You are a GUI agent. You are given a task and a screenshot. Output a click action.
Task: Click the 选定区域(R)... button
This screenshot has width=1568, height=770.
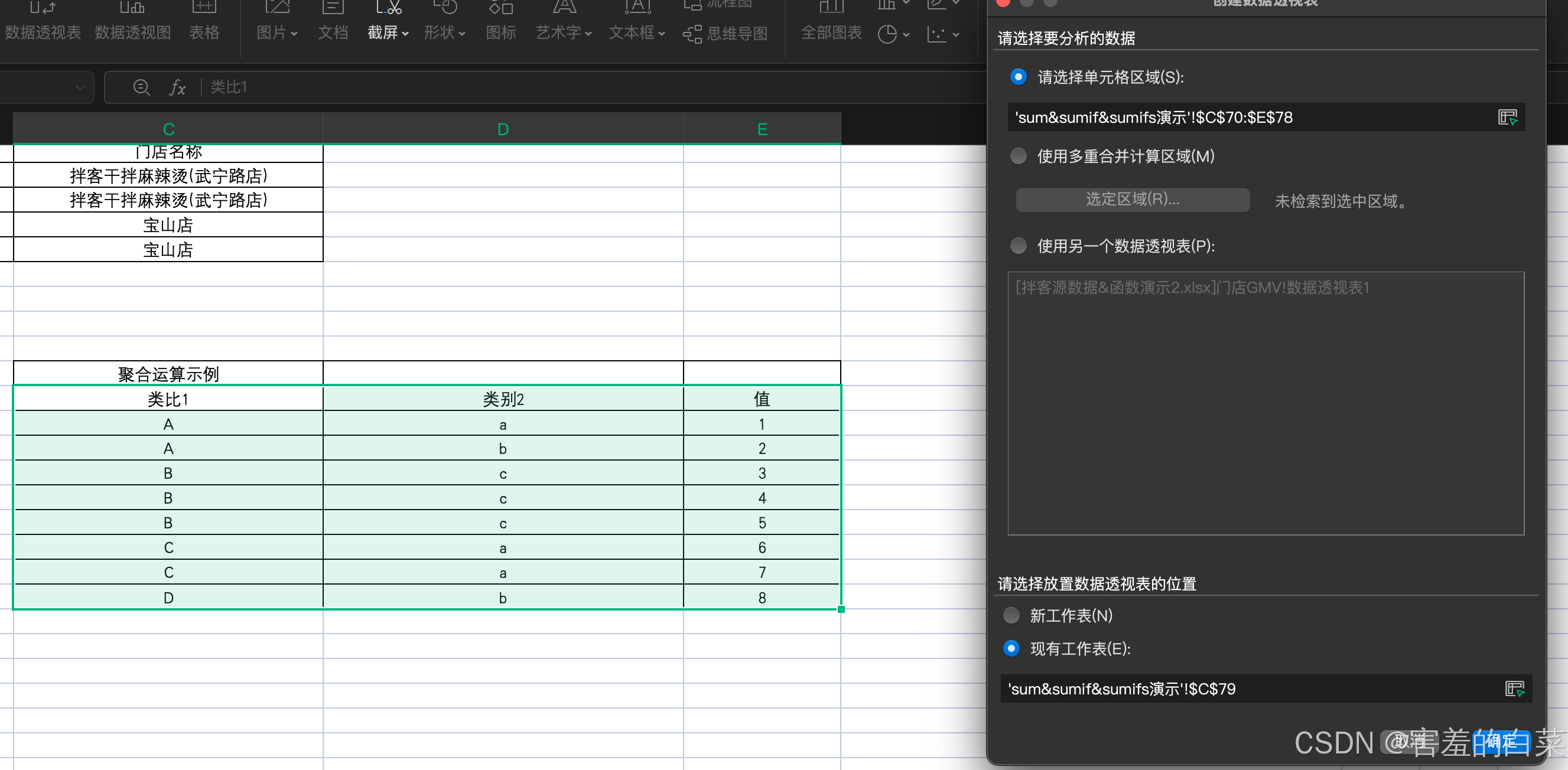1132,200
